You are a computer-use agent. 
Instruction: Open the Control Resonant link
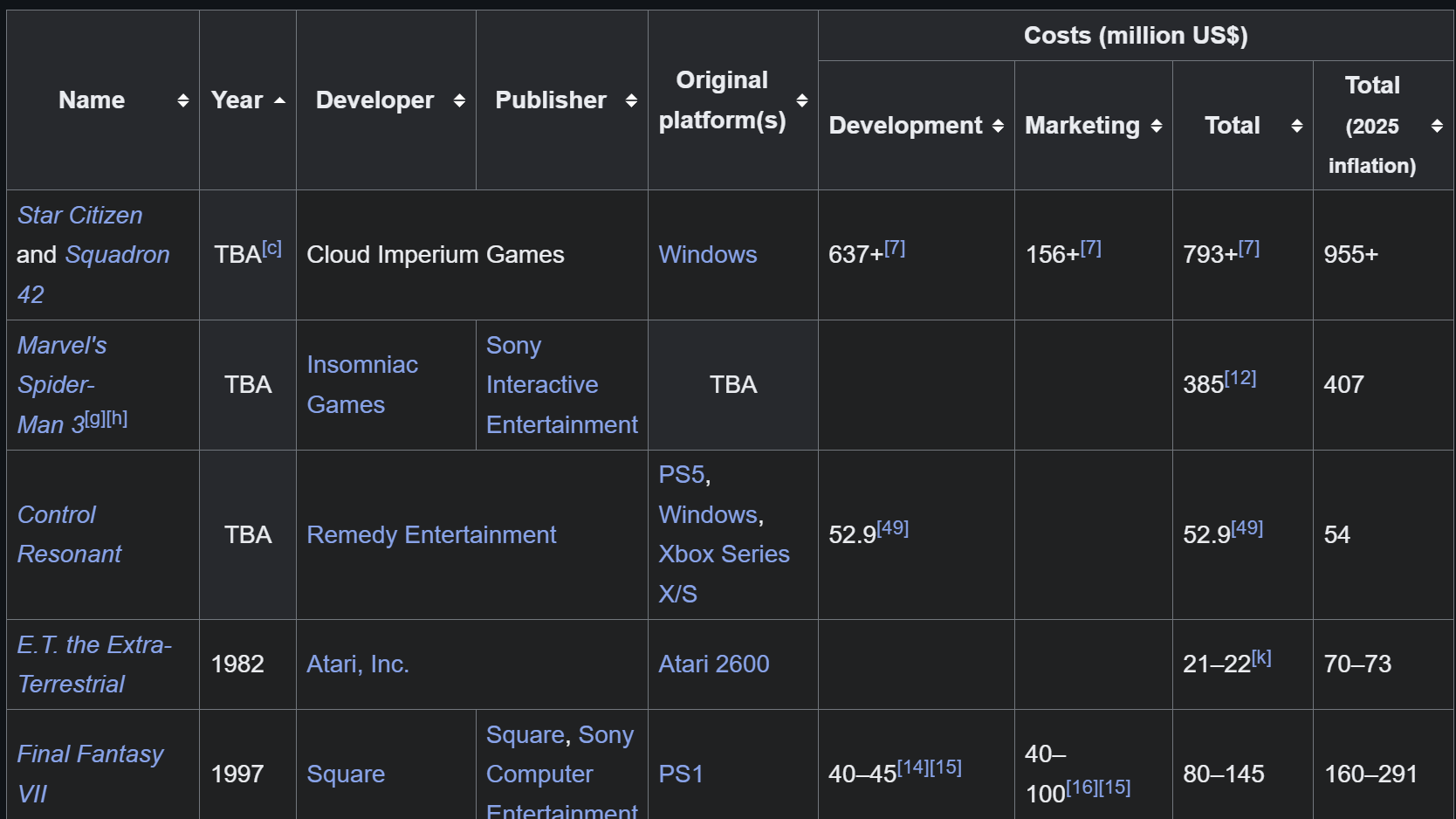tap(70, 534)
